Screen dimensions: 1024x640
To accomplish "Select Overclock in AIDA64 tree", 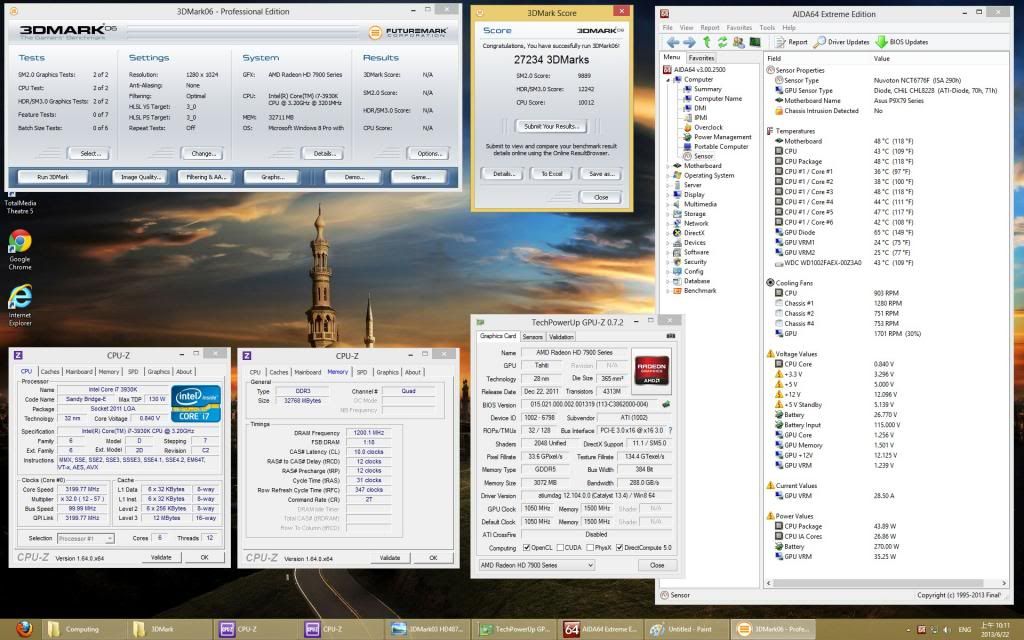I will [709, 127].
